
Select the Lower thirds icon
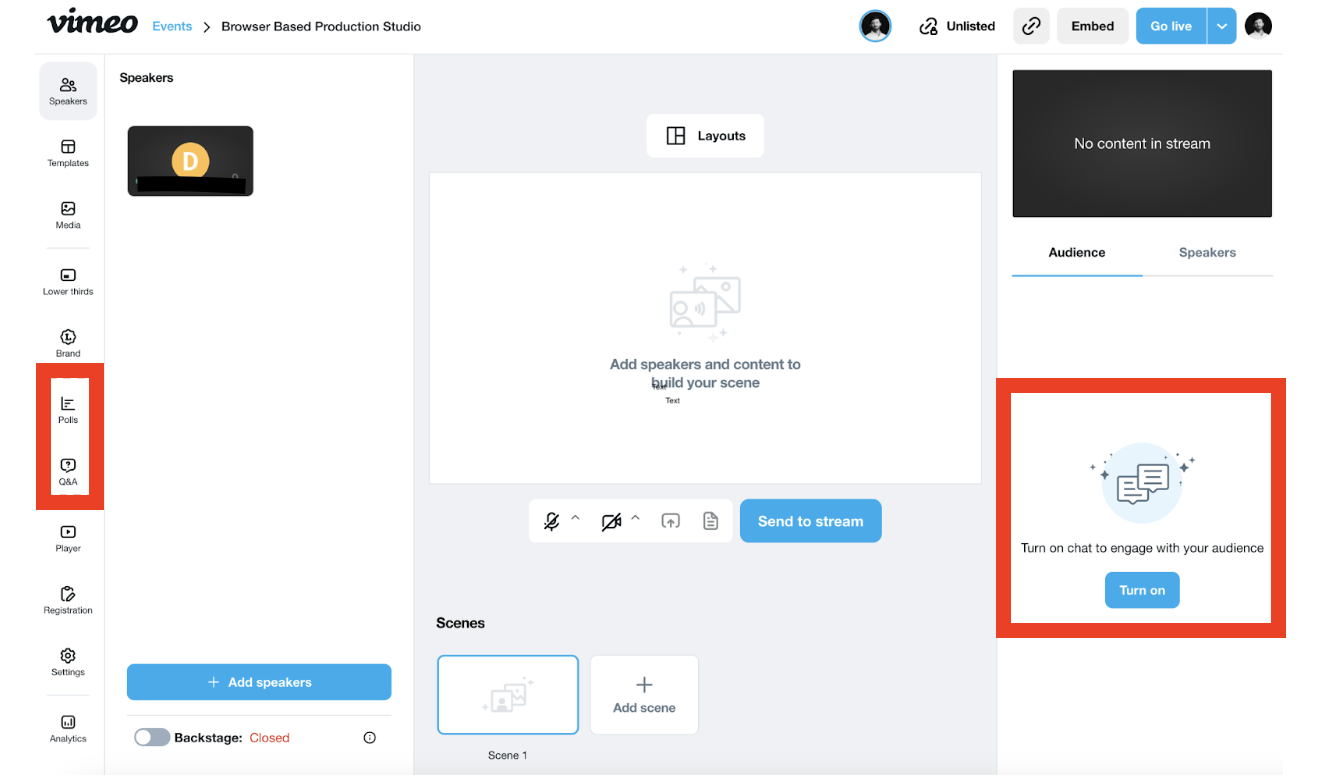click(x=68, y=281)
